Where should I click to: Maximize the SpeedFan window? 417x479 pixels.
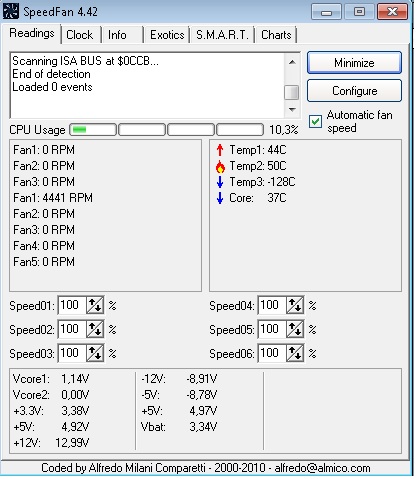click(359, 12)
